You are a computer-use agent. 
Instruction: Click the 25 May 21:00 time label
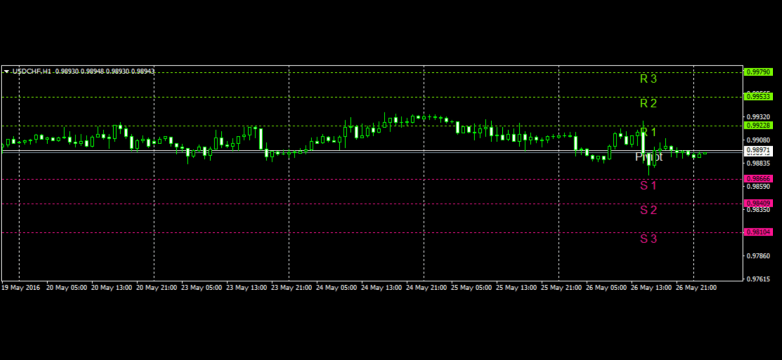pos(561,288)
